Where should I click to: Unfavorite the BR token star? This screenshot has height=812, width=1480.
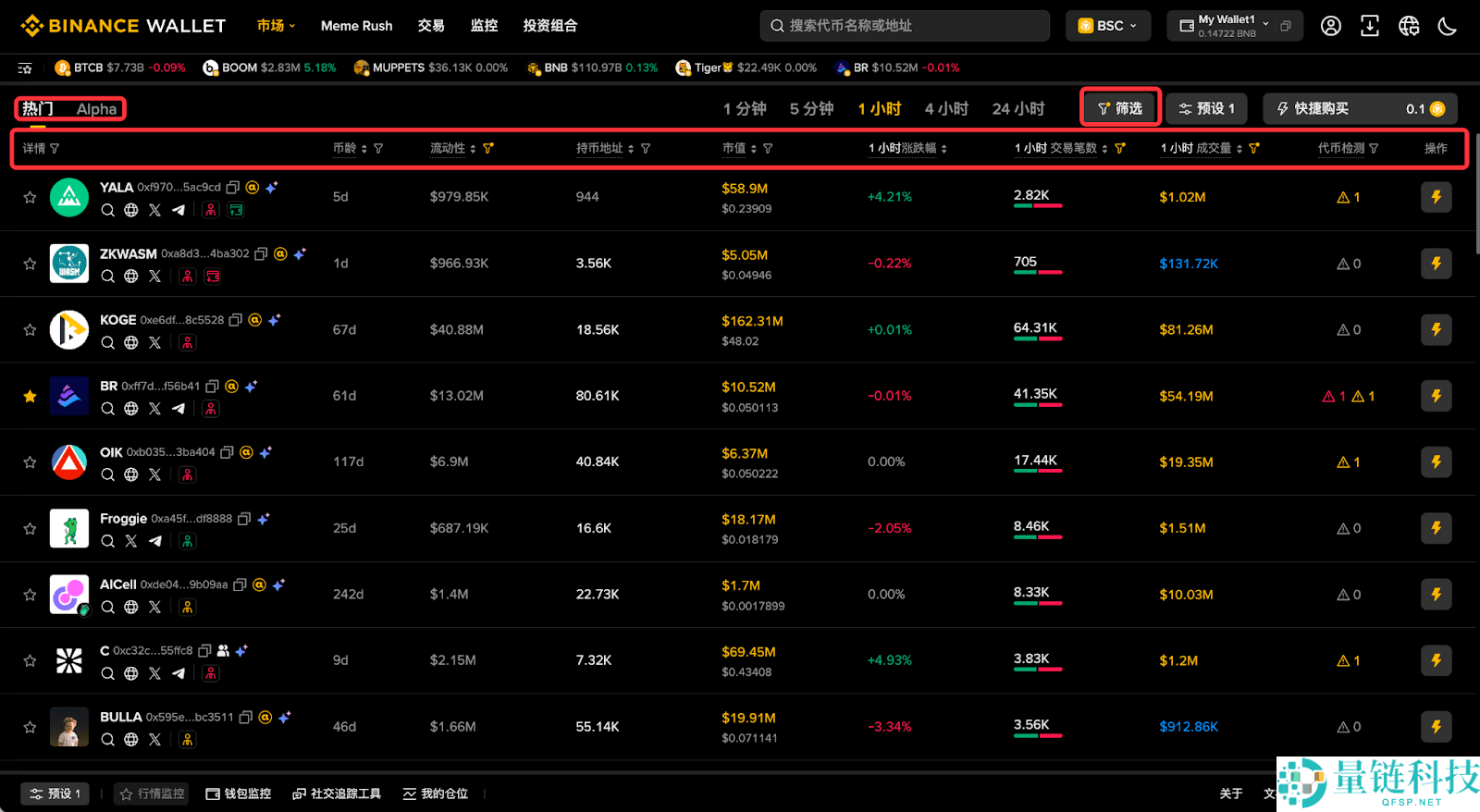(30, 396)
